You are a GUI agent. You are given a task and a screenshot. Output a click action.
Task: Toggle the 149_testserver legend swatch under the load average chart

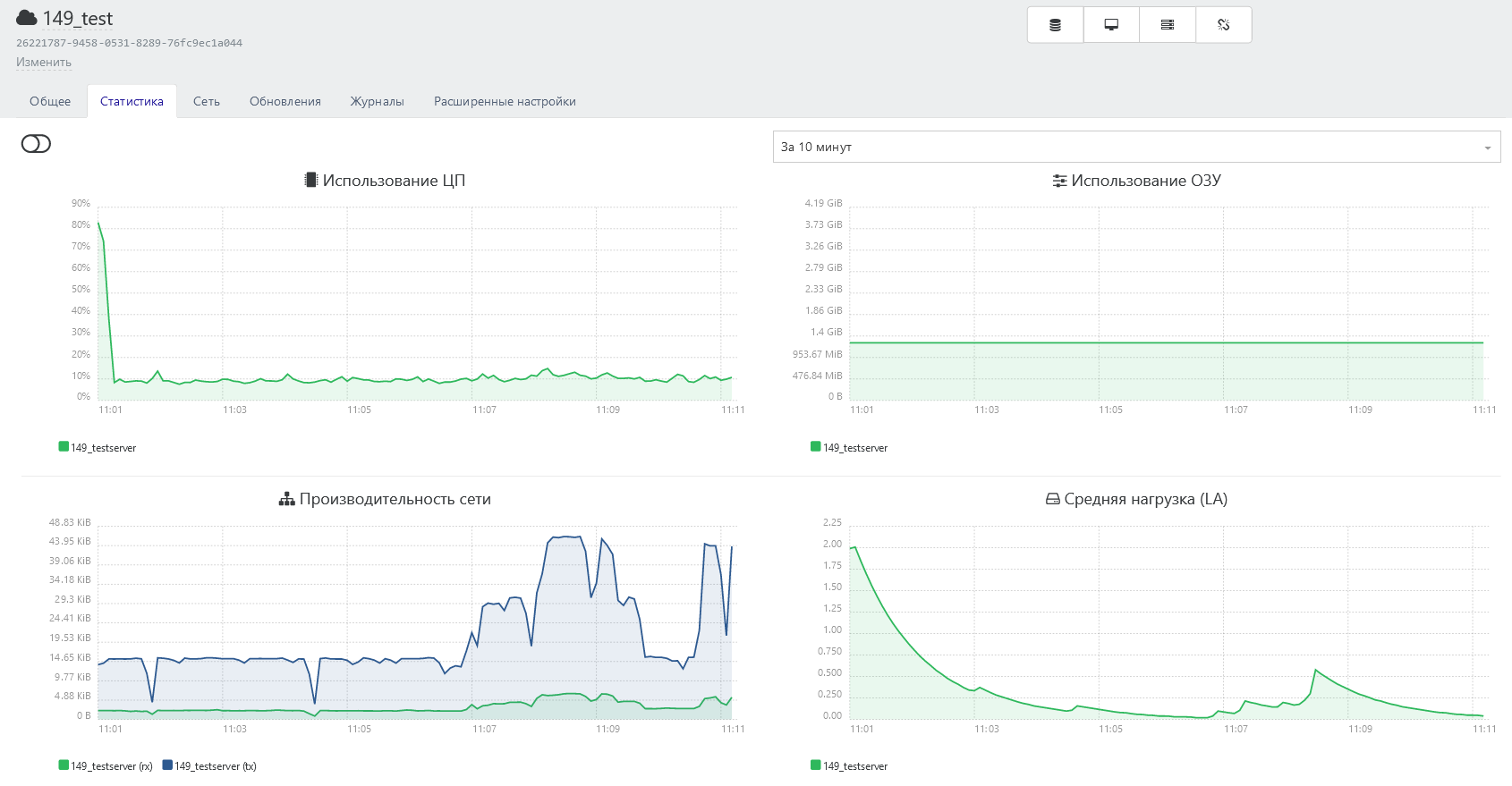point(816,765)
